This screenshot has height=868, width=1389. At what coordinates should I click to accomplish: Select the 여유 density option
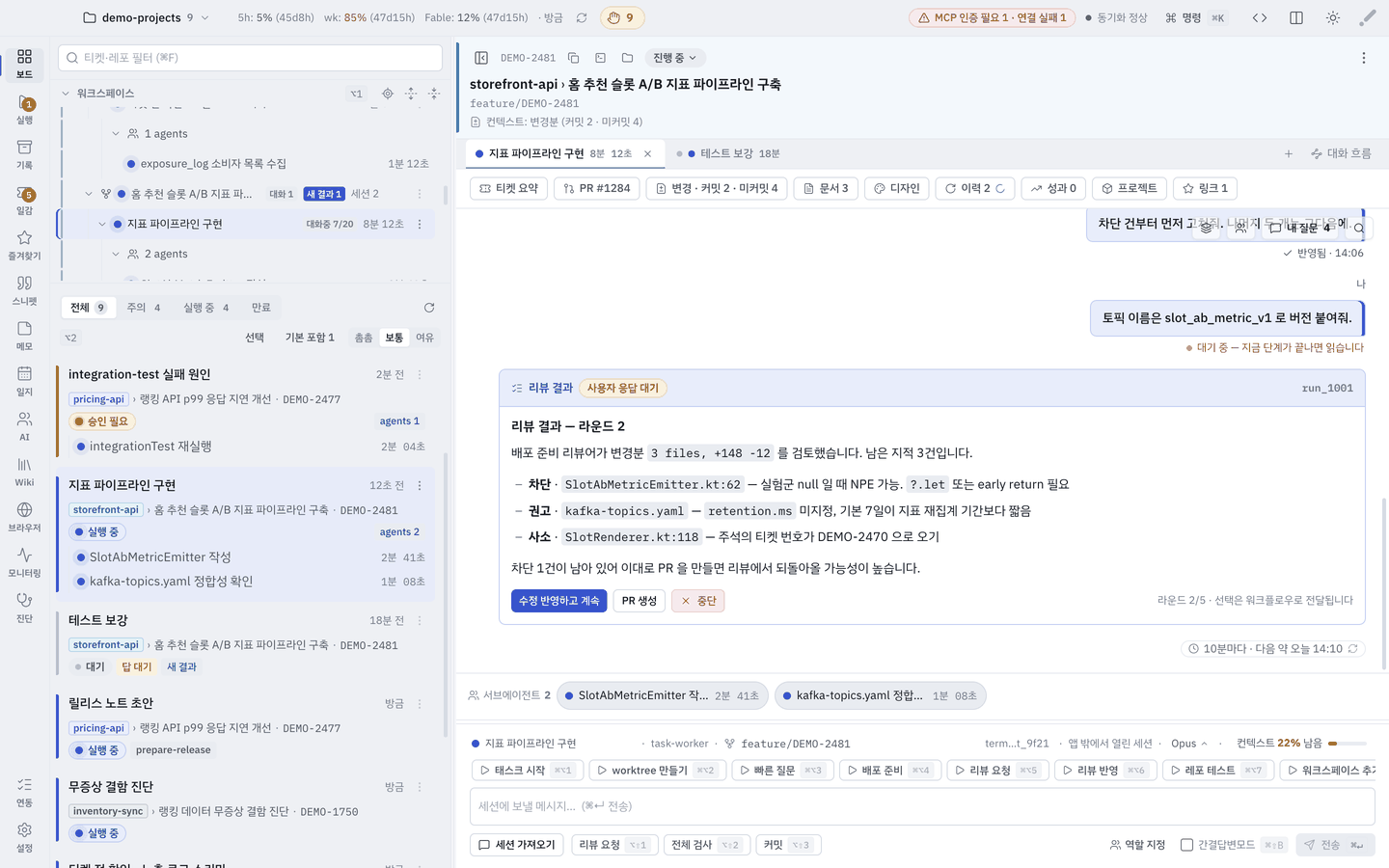click(x=424, y=338)
